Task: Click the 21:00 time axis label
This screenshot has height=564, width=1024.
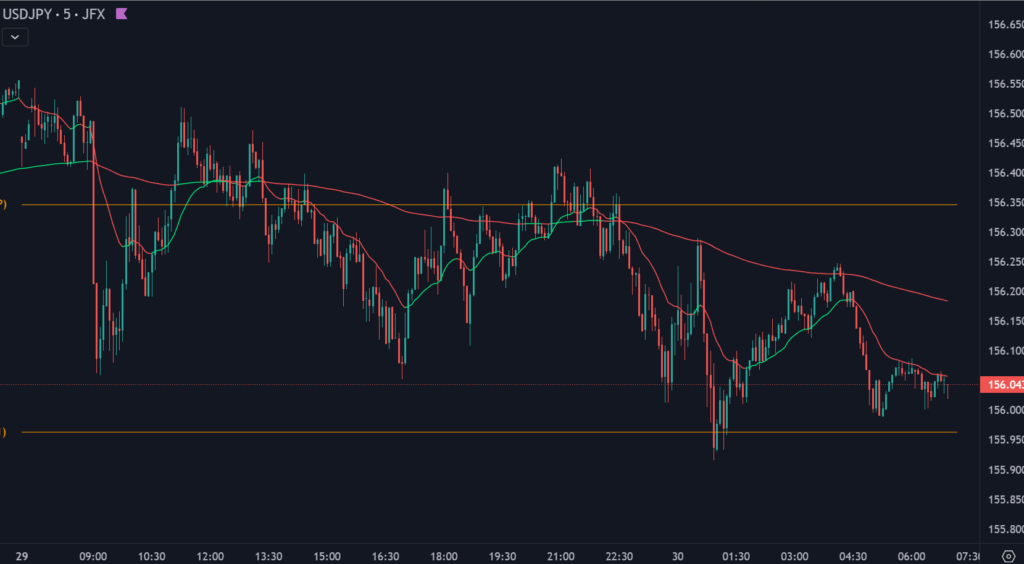Action: click(561, 556)
